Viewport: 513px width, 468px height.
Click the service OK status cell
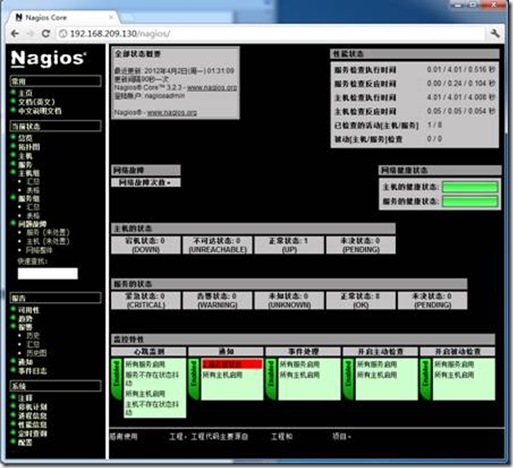coord(361,300)
